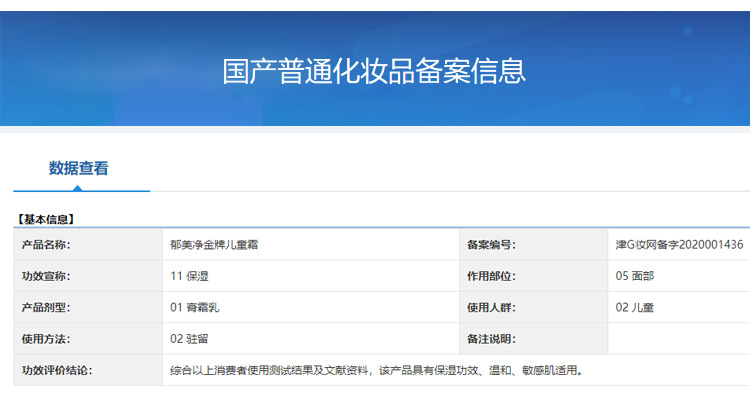The height and width of the screenshot is (419, 750).
Task: Select the value 02 驻留
Action: coord(189,339)
